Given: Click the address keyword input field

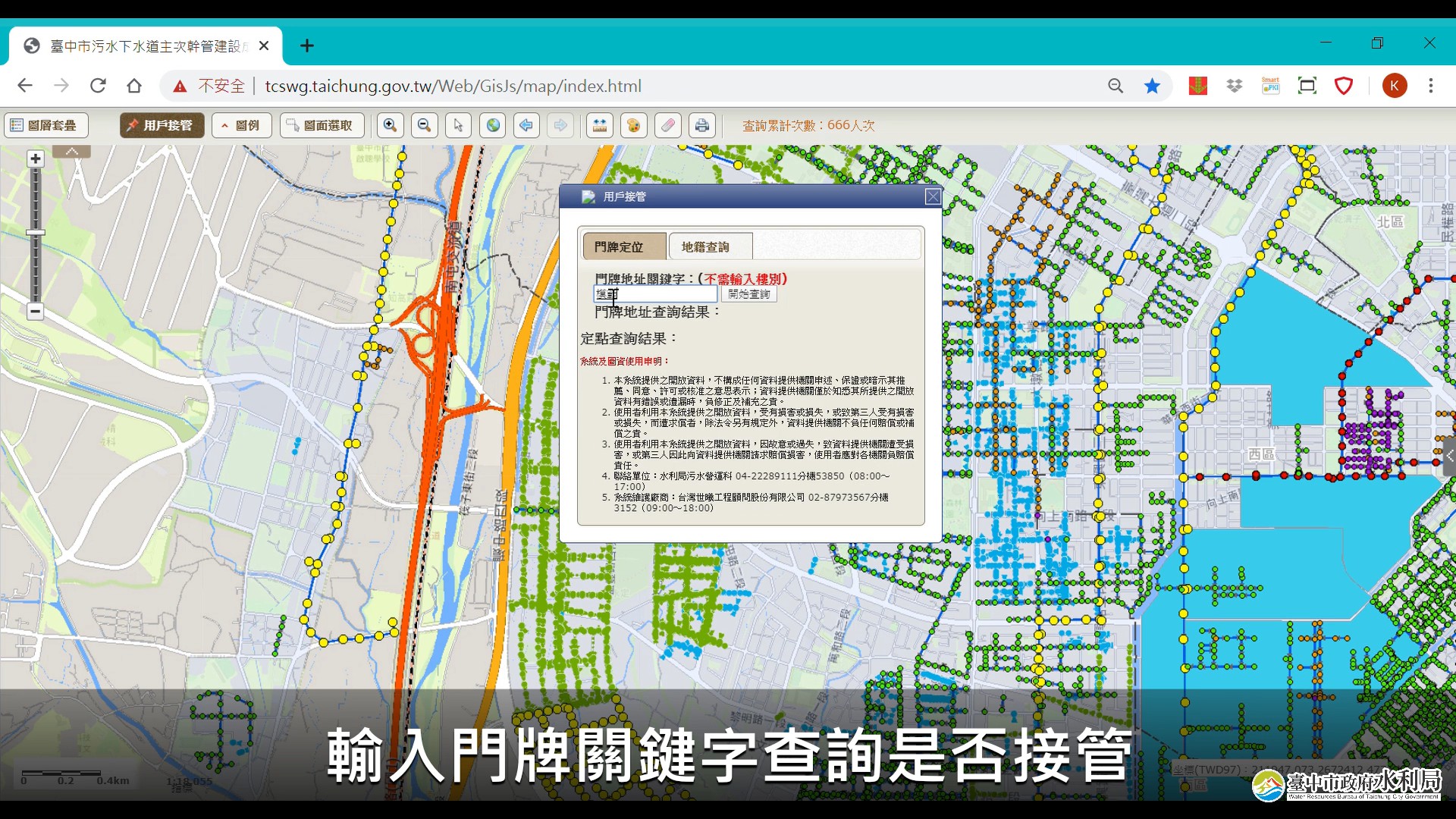Looking at the screenshot, I should tap(656, 294).
